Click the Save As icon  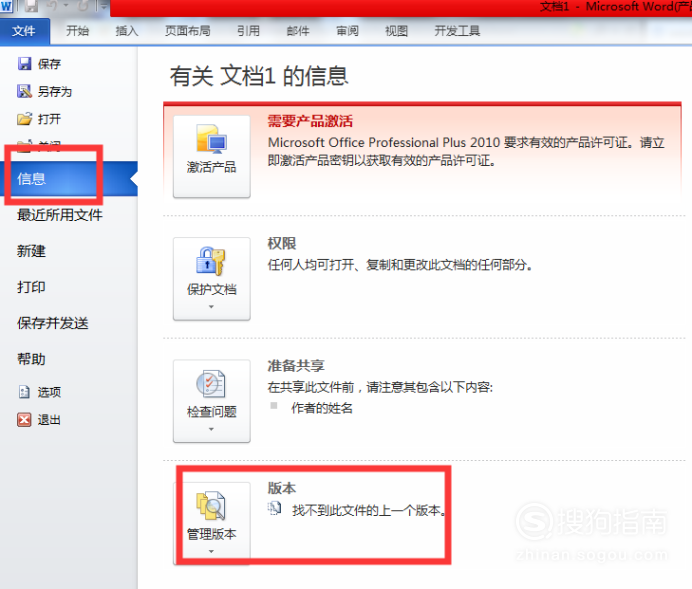[24, 91]
